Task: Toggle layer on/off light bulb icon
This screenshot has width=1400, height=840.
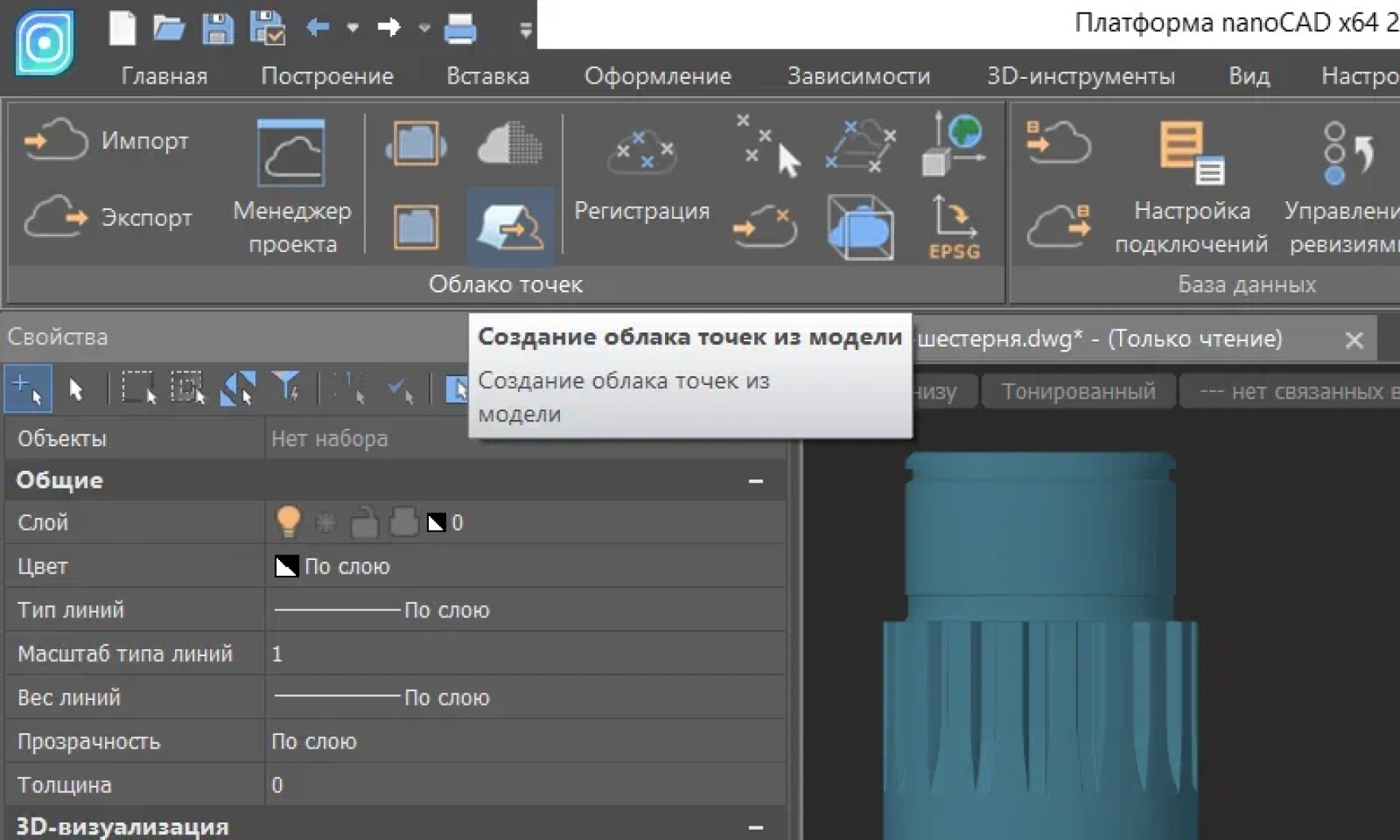Action: point(288,523)
